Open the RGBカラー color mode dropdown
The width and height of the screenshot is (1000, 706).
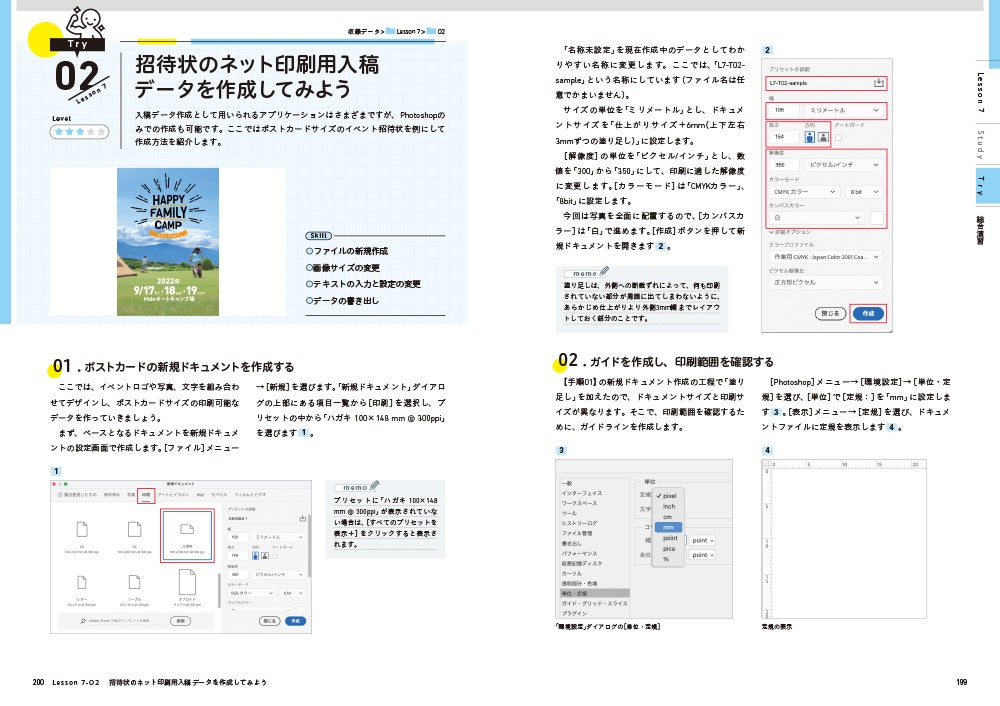[x=252, y=593]
